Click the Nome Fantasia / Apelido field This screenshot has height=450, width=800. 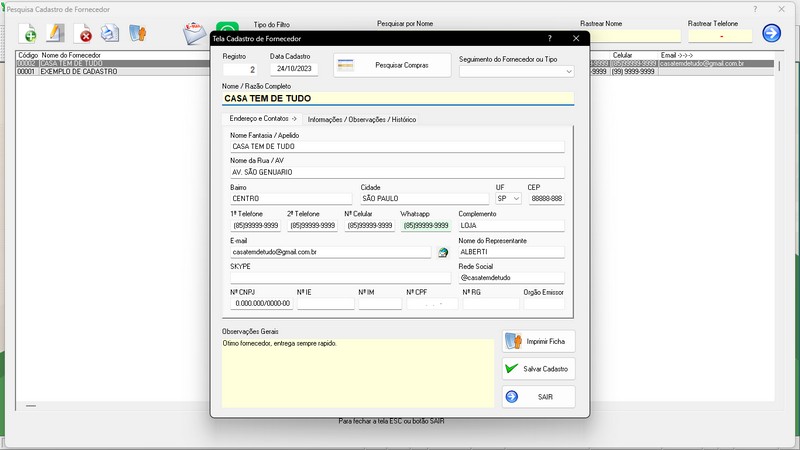point(397,146)
